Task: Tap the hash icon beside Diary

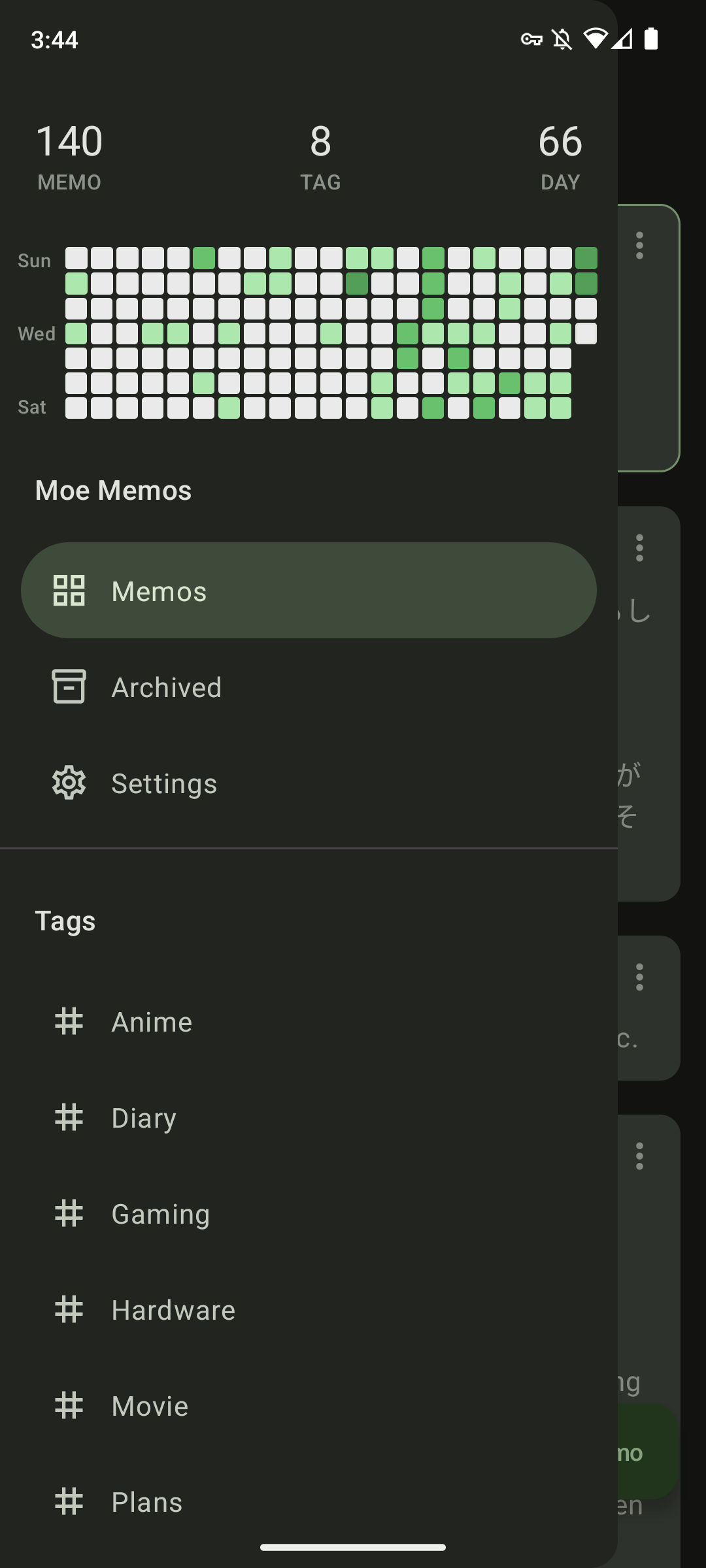Action: tap(69, 1118)
